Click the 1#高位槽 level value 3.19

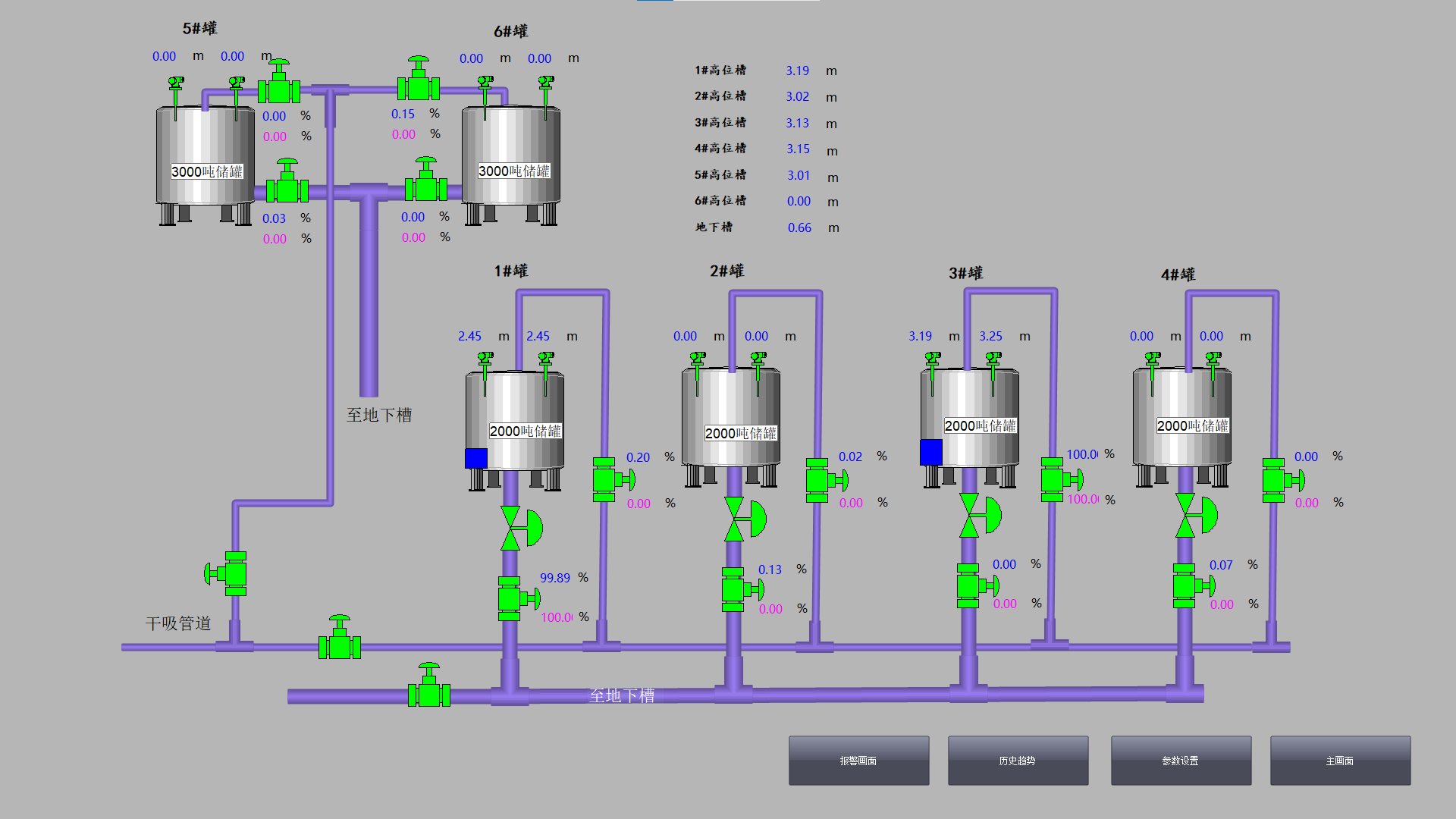point(797,71)
